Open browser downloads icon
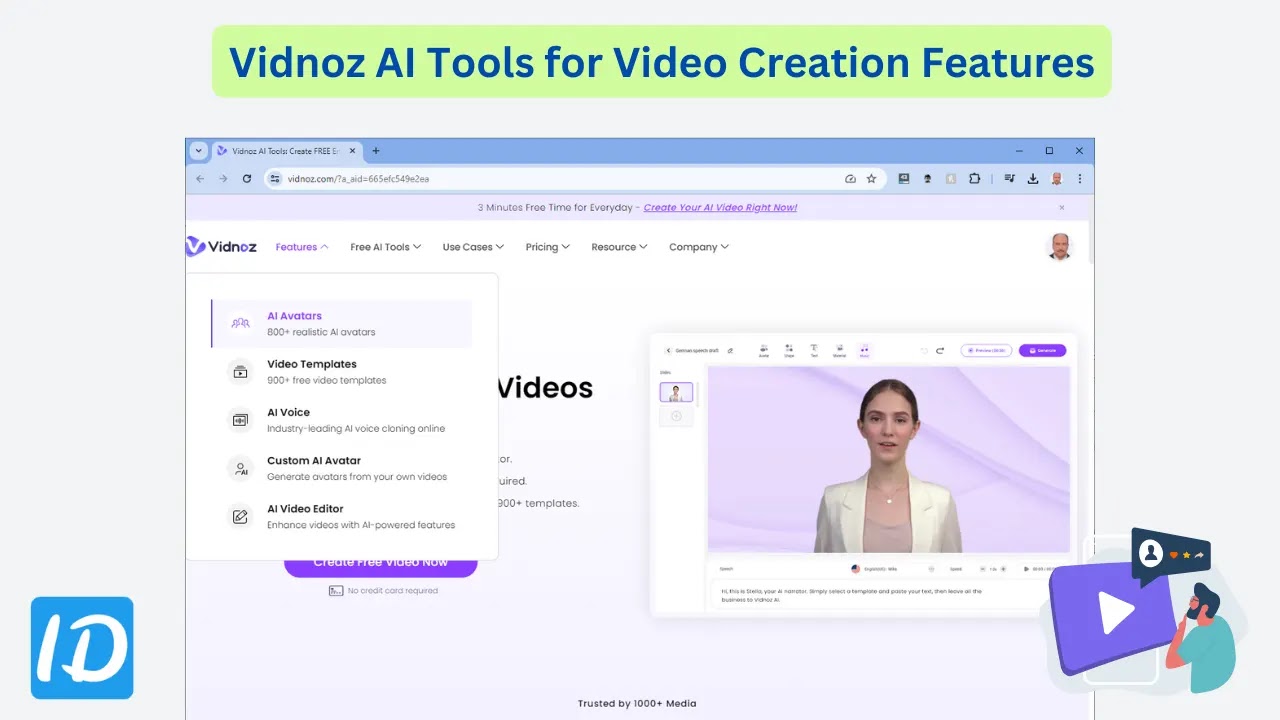This screenshot has height=720, width=1280. click(x=1033, y=179)
